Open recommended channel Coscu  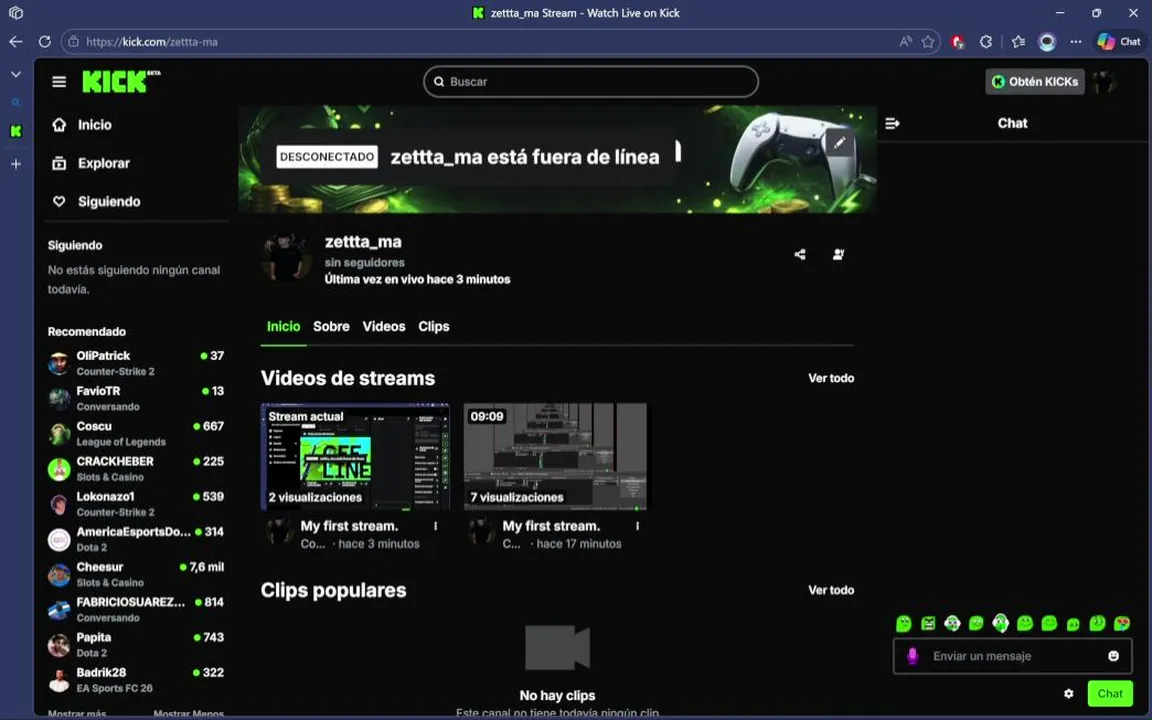136,433
